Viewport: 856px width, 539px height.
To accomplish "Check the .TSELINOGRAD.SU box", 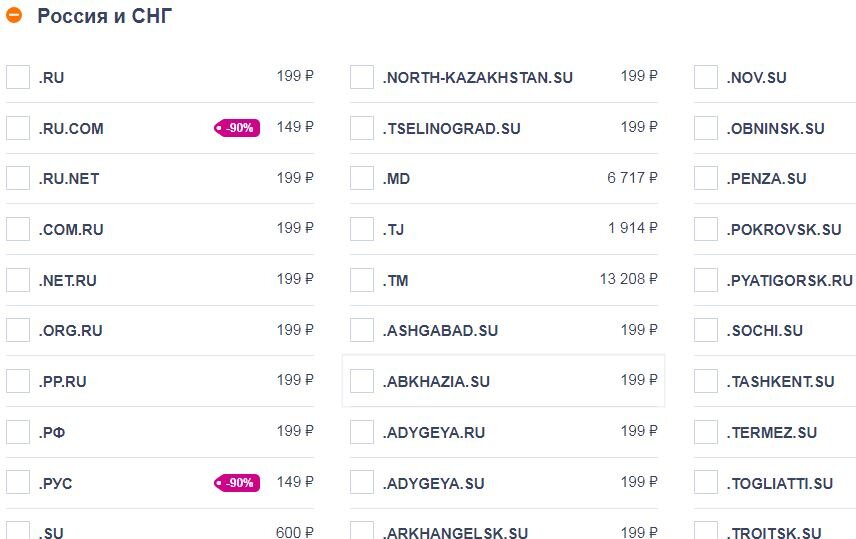I will tap(362, 128).
